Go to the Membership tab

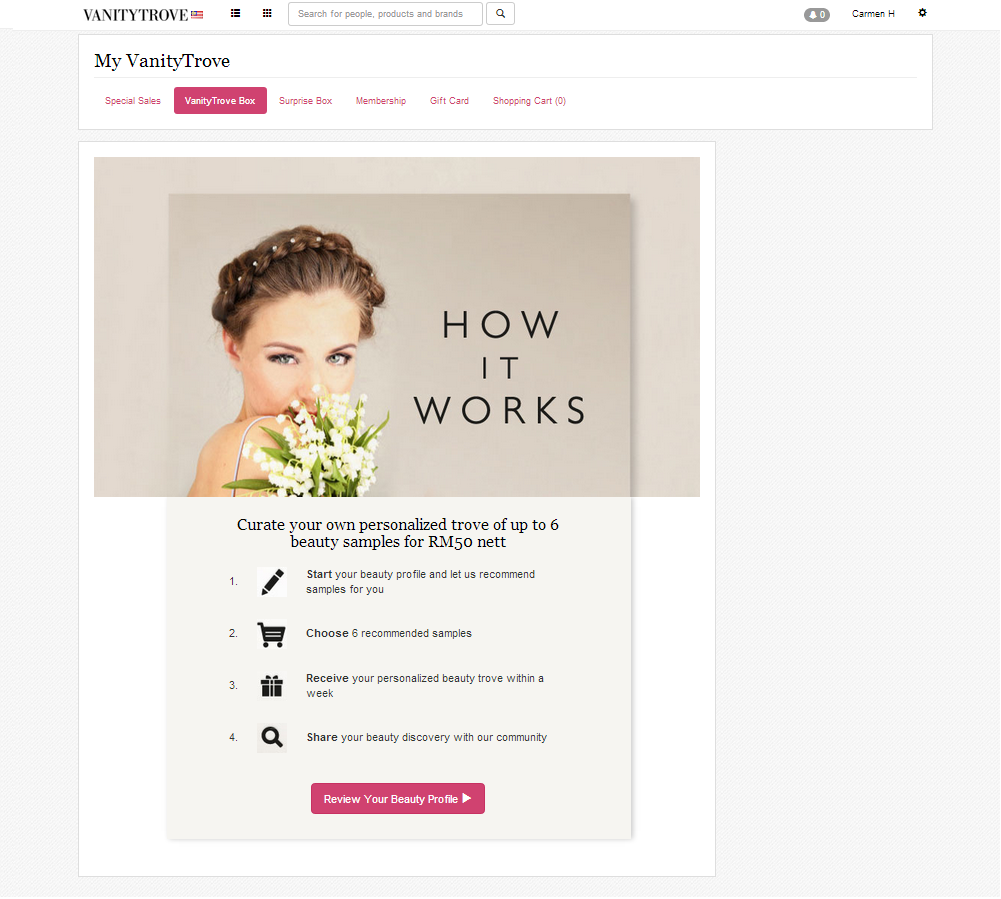[x=381, y=101]
